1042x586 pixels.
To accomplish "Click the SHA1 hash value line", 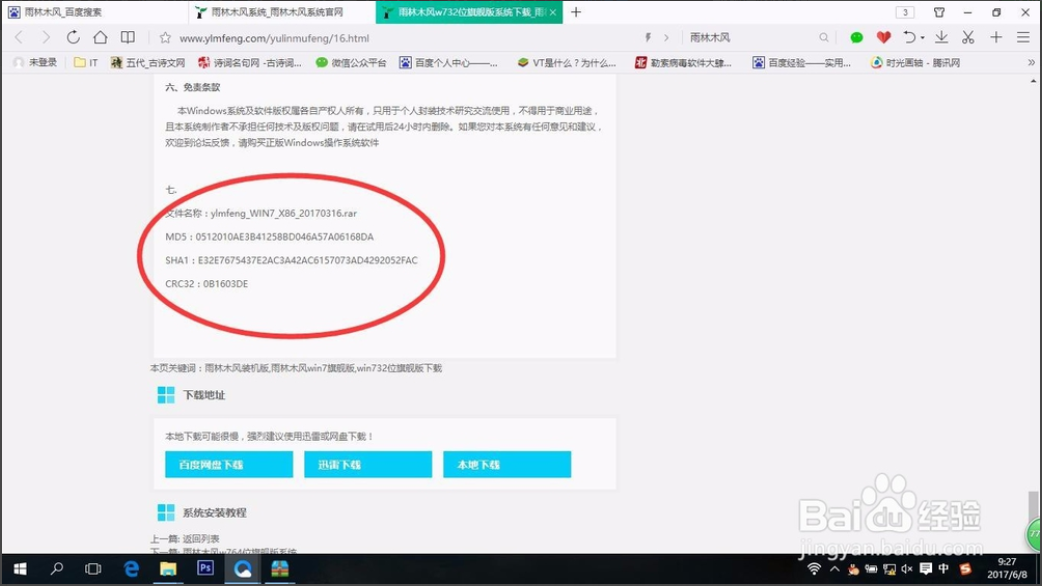I will point(291,260).
